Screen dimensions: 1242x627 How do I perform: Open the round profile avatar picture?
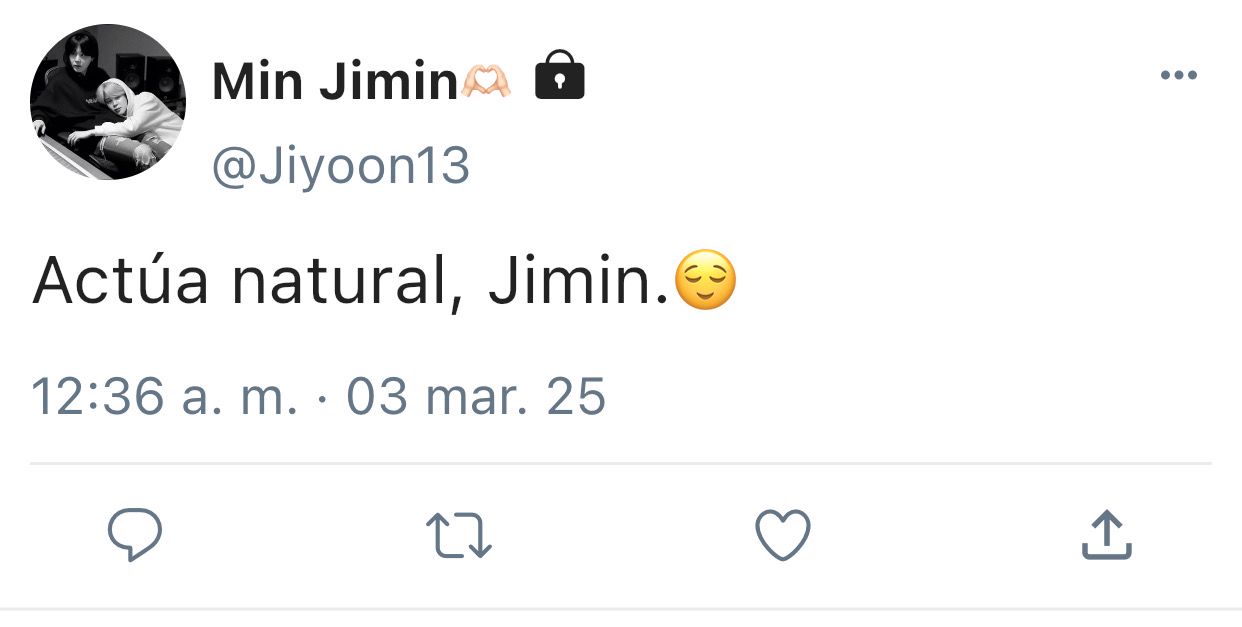point(108,102)
